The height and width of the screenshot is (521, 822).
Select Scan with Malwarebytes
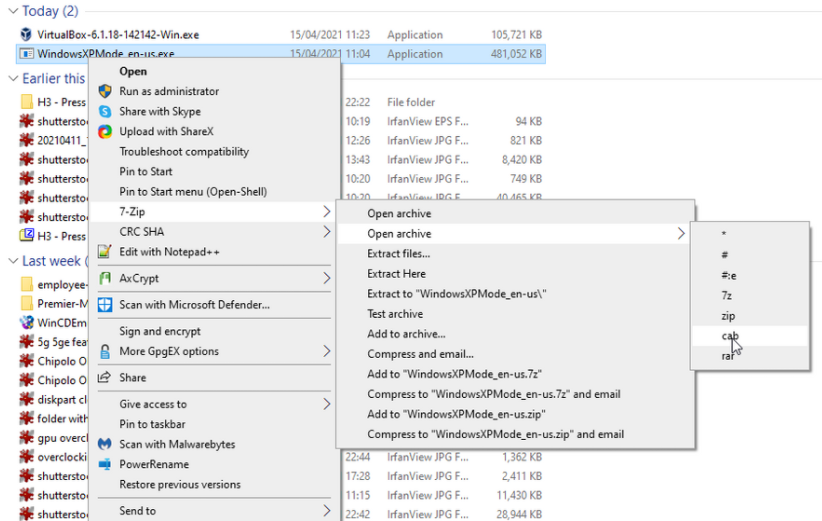point(177,444)
